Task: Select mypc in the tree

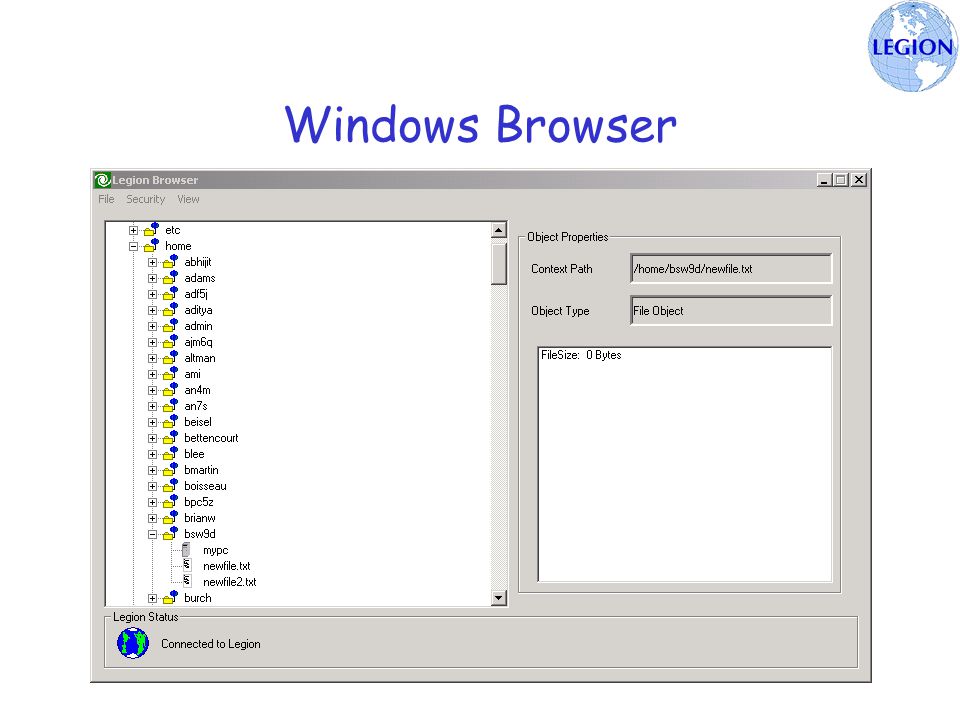Action: point(216,550)
